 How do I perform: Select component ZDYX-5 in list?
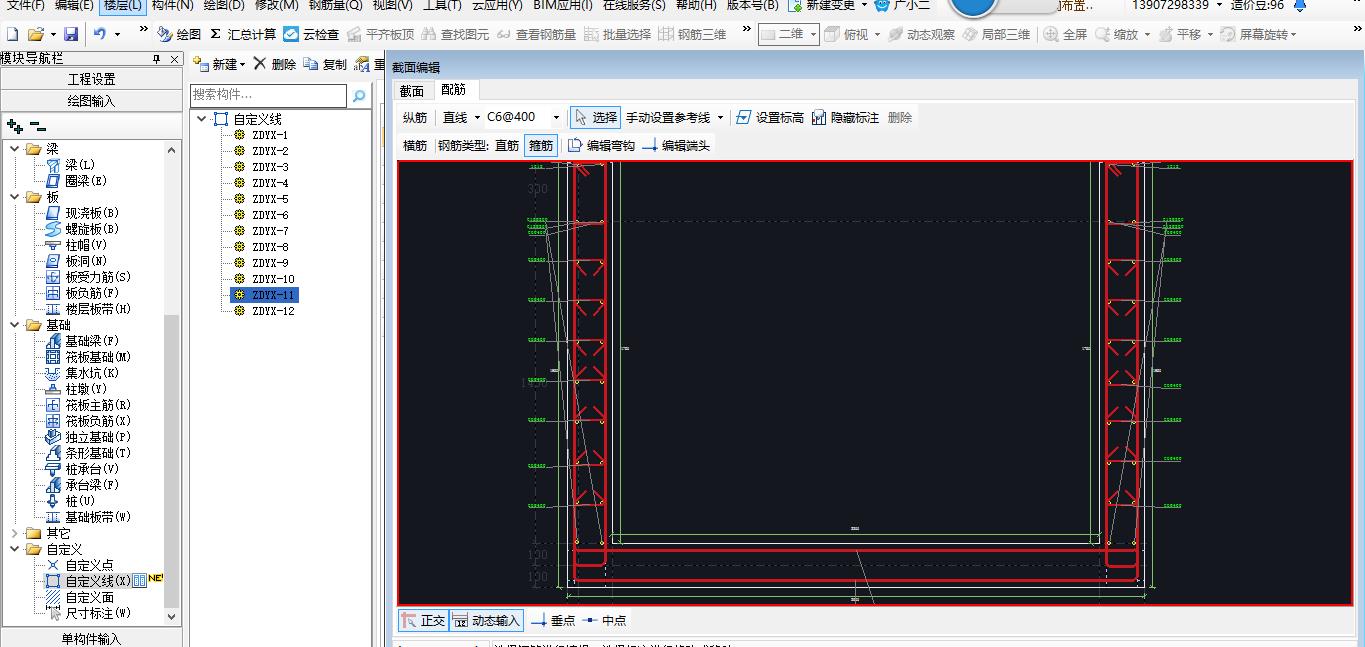point(270,199)
